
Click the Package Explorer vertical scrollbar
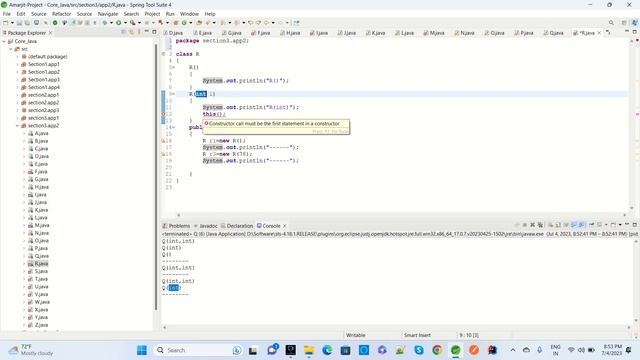click(x=156, y=176)
